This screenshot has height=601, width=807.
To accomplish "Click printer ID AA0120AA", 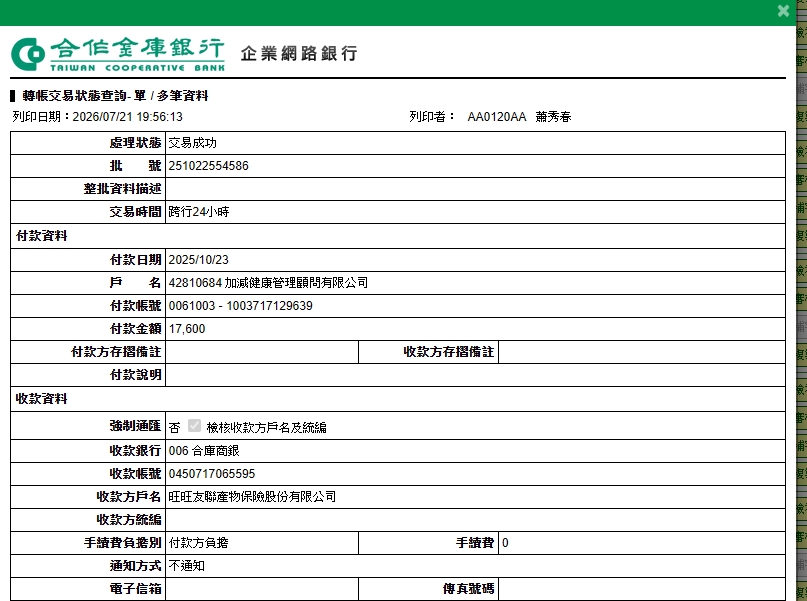I will click(497, 117).
